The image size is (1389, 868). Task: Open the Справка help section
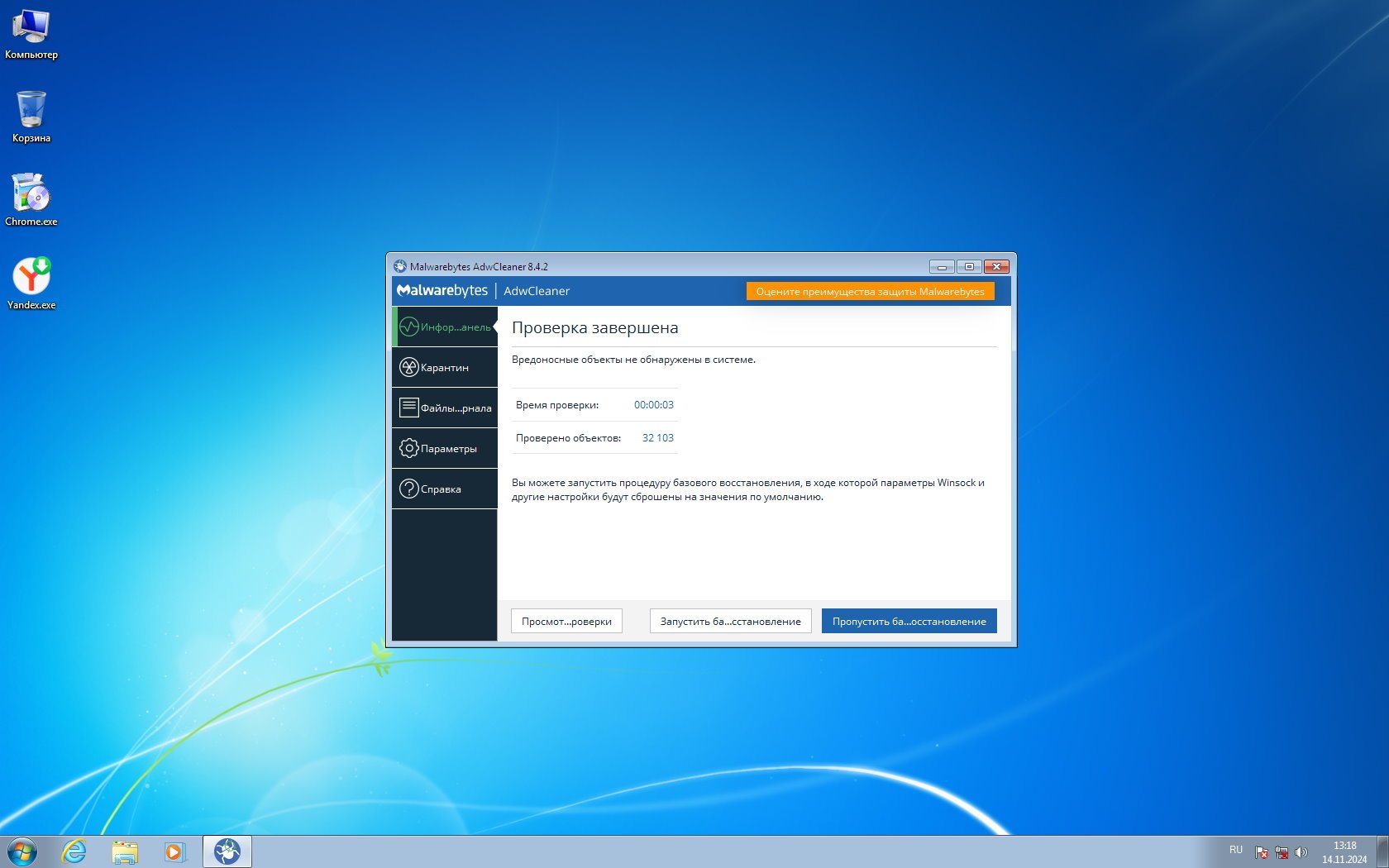click(x=444, y=489)
